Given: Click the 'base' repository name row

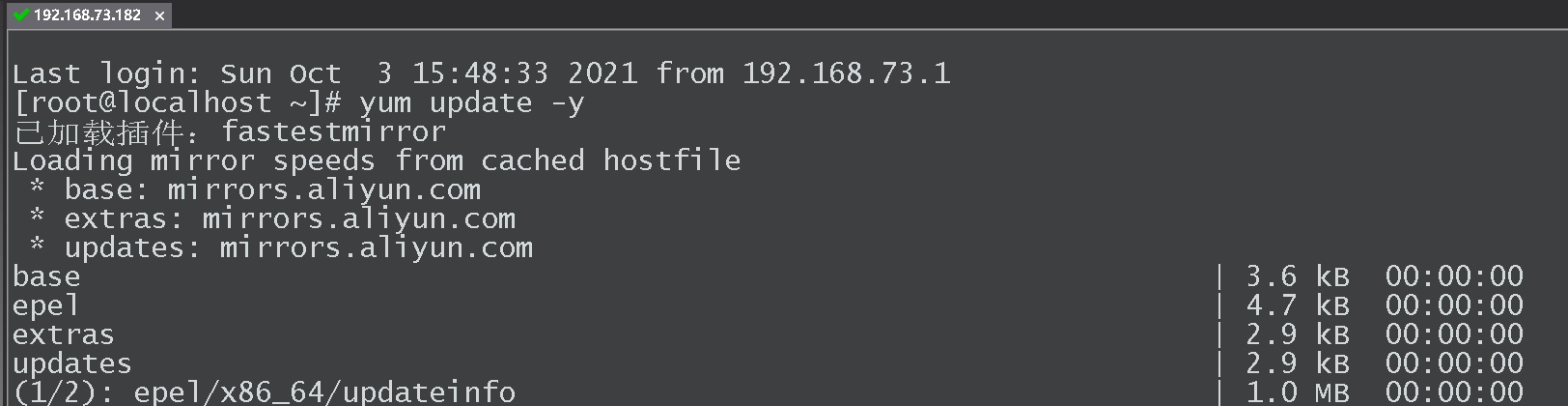Looking at the screenshot, I should point(46,277).
